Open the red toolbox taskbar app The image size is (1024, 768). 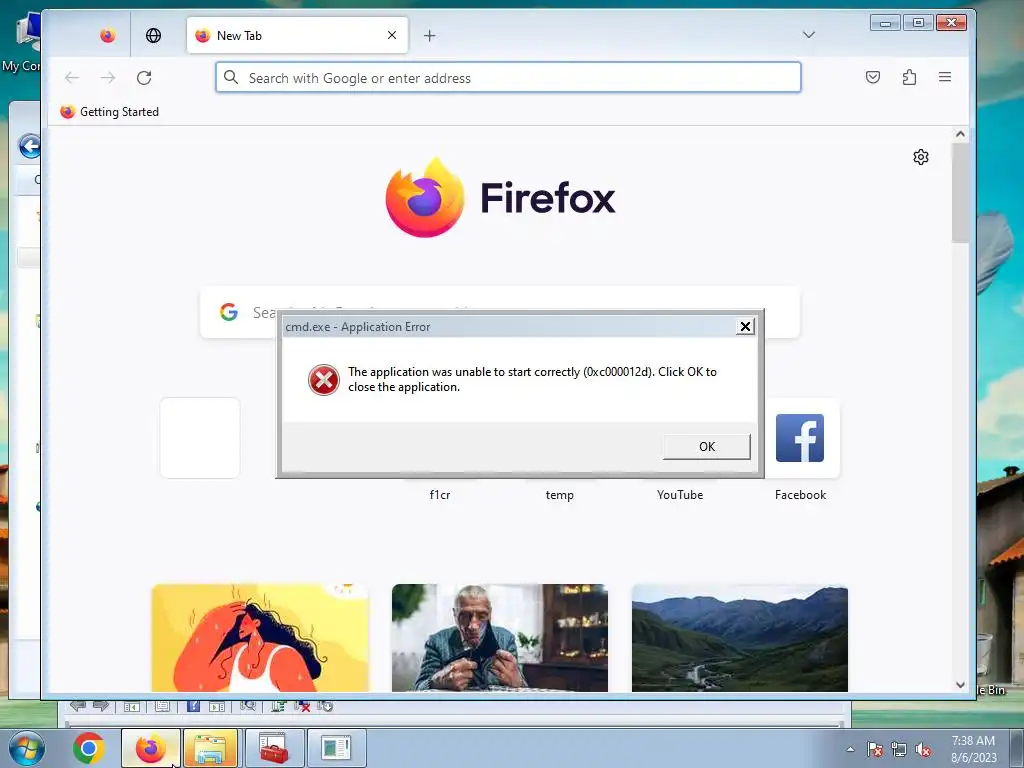coord(274,748)
